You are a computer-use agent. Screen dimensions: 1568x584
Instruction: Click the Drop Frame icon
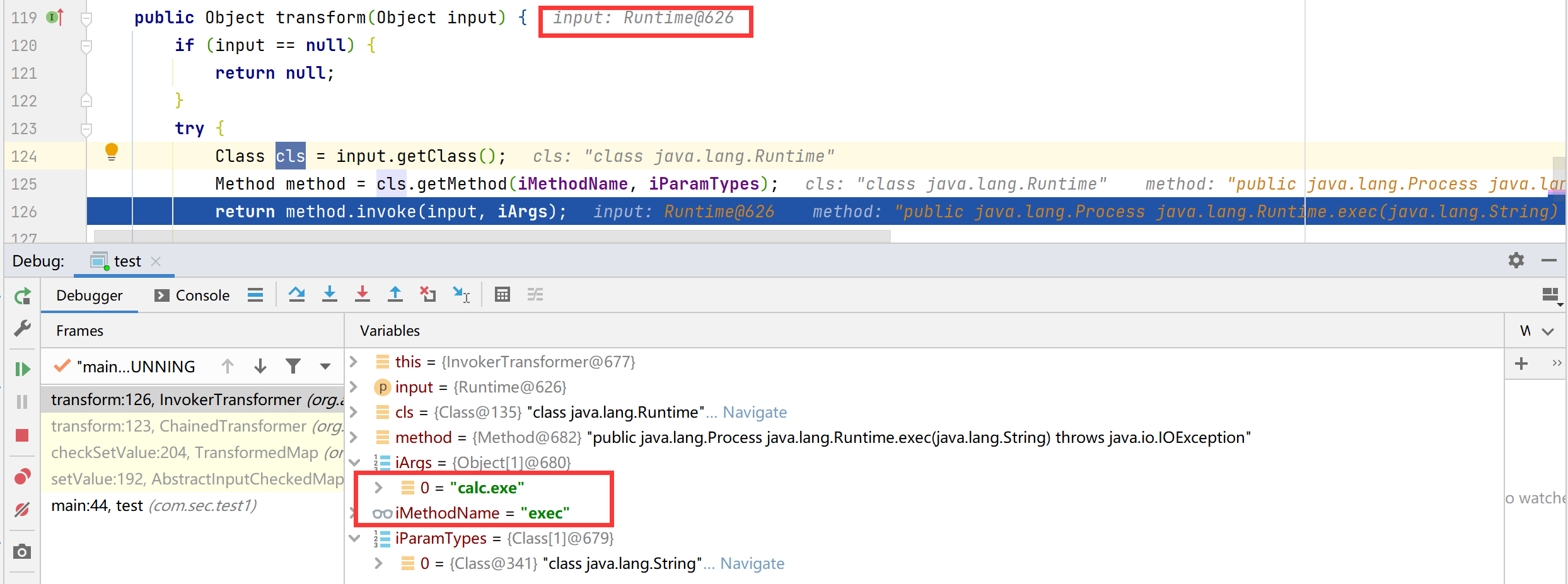428,294
